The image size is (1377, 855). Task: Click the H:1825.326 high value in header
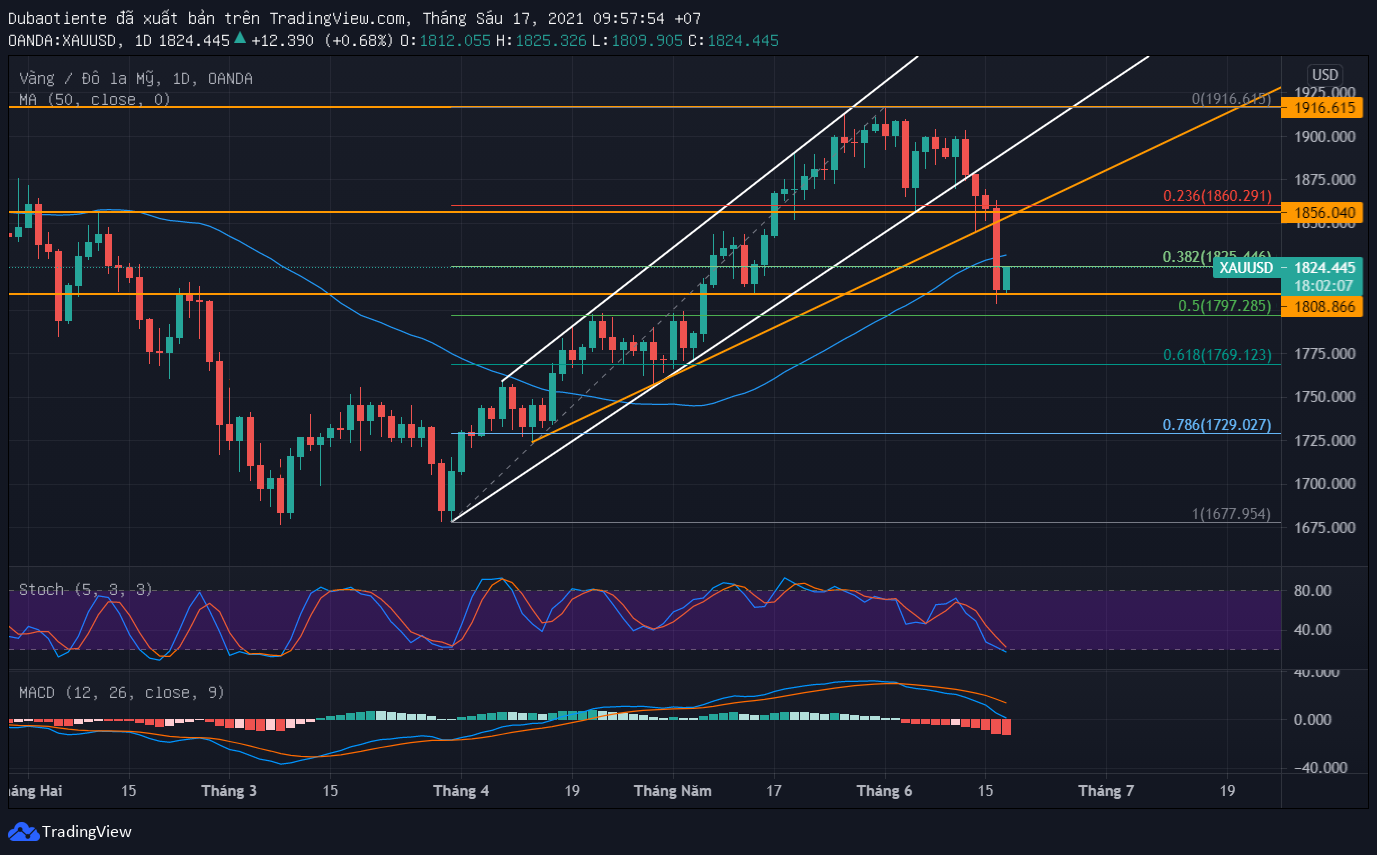541,41
